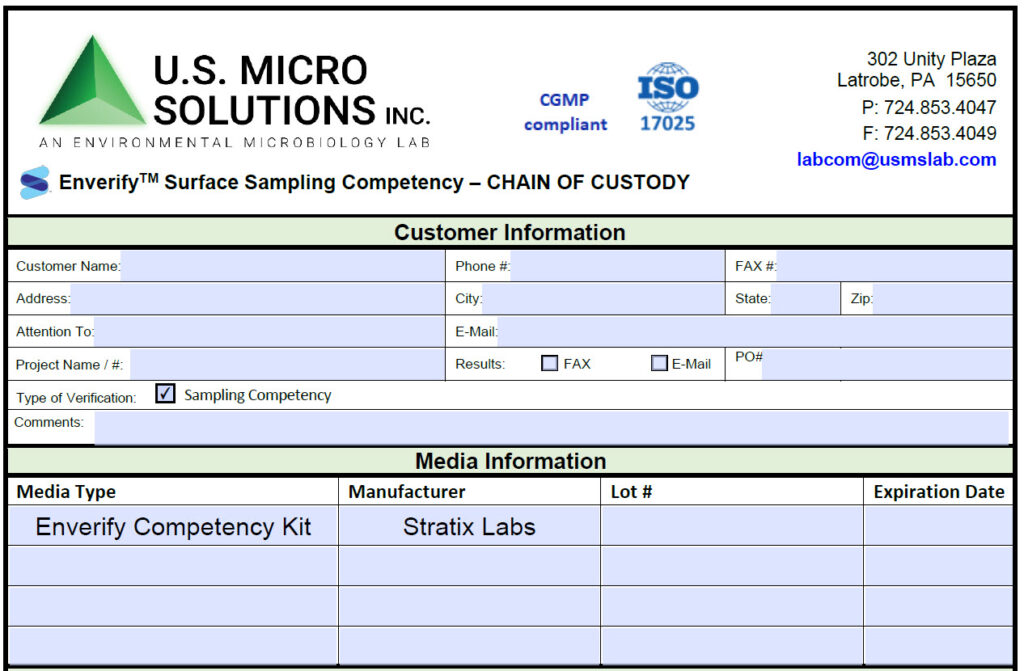Click the Phone # input field

click(616, 266)
